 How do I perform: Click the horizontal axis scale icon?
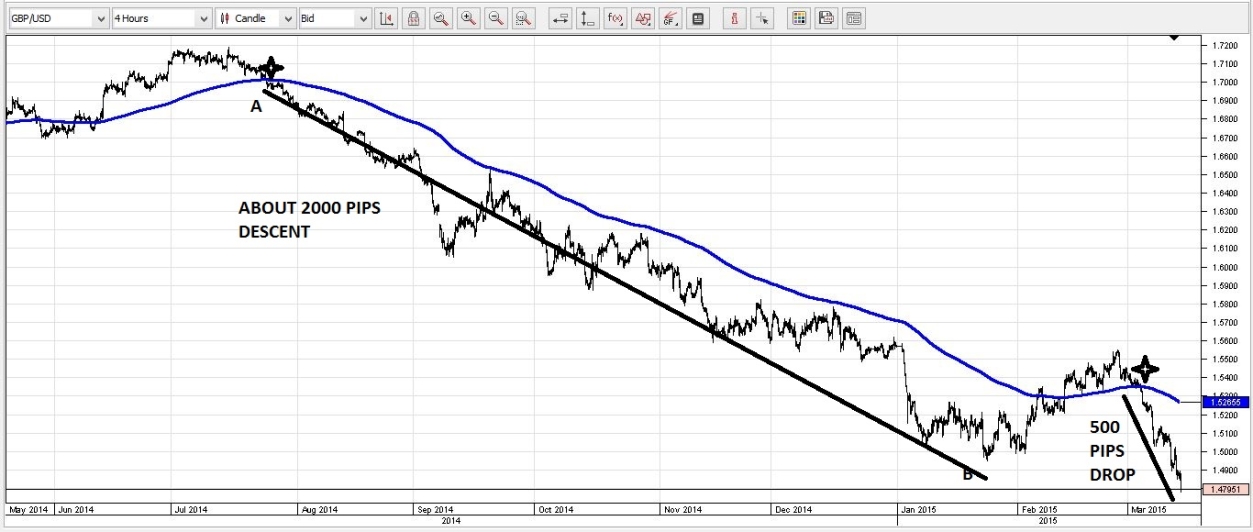pos(561,18)
